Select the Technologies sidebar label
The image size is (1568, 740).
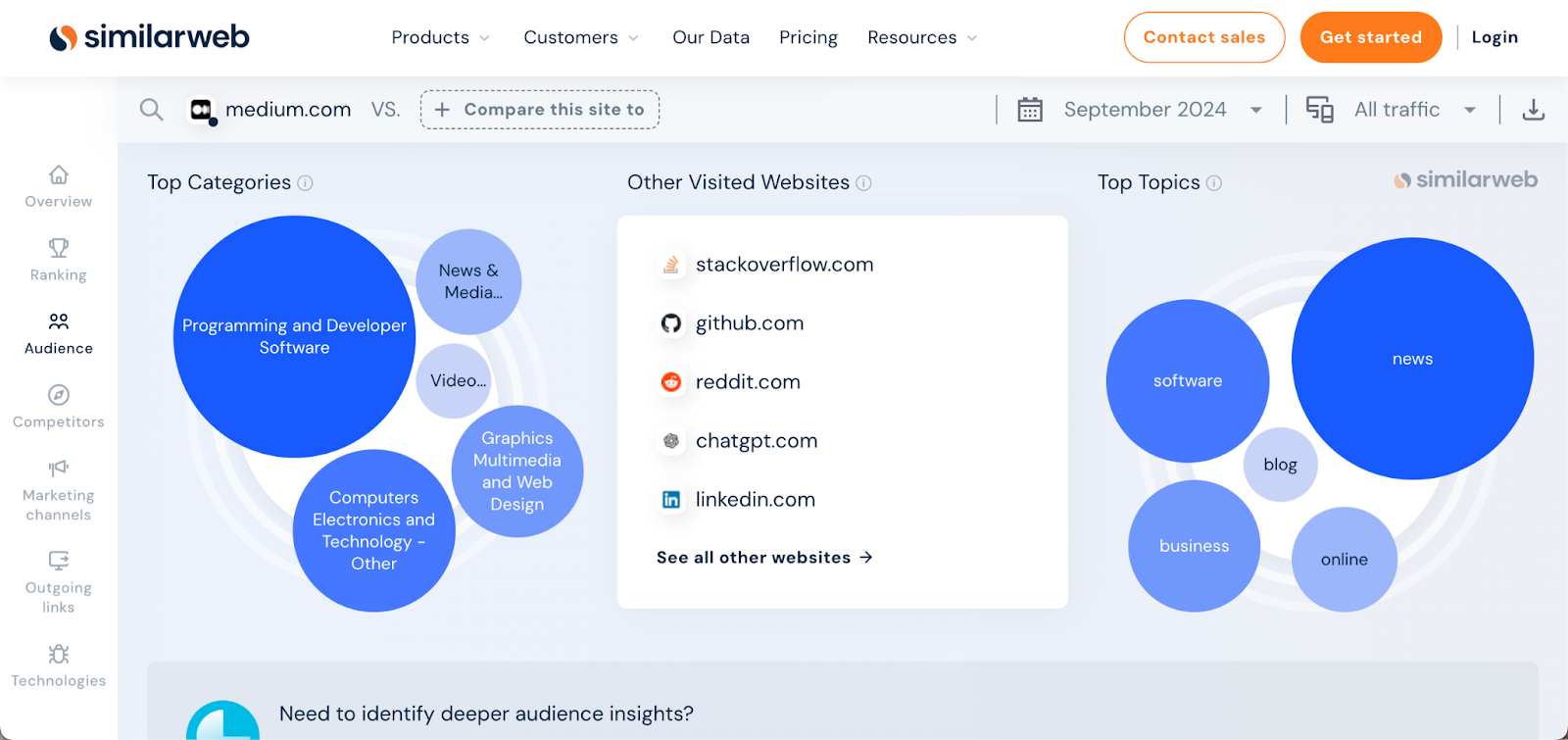59,681
